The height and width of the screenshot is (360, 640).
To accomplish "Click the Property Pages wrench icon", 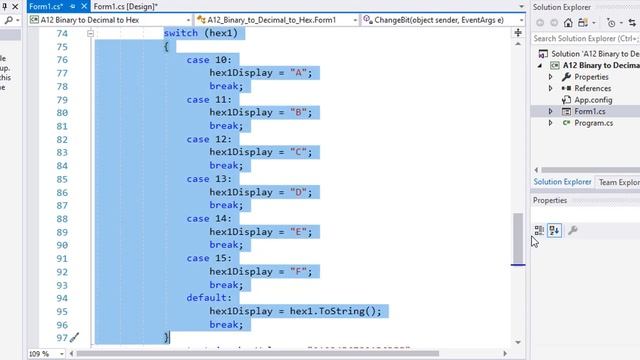I will (573, 231).
